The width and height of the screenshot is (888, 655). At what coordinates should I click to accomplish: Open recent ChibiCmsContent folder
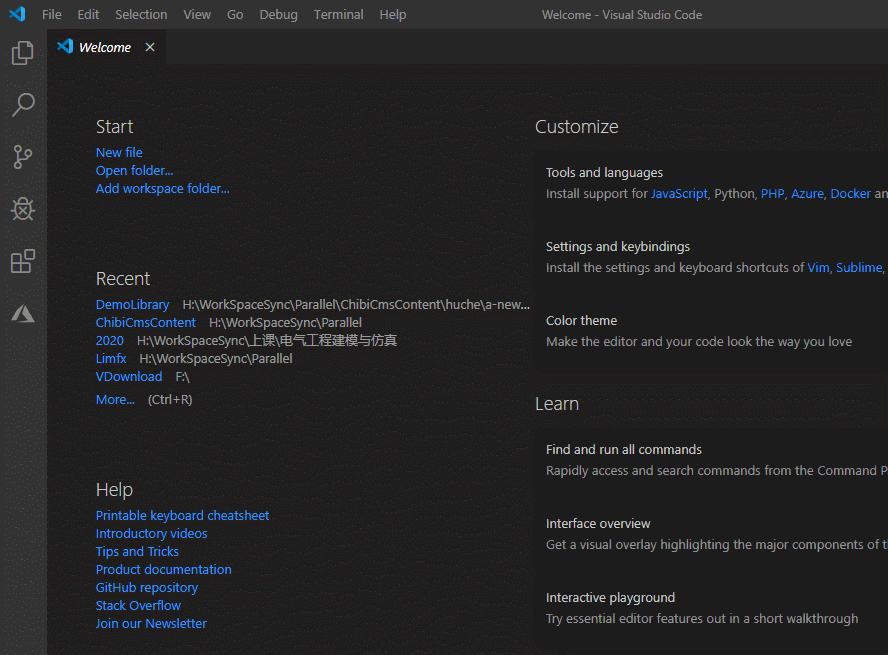[x=146, y=323]
